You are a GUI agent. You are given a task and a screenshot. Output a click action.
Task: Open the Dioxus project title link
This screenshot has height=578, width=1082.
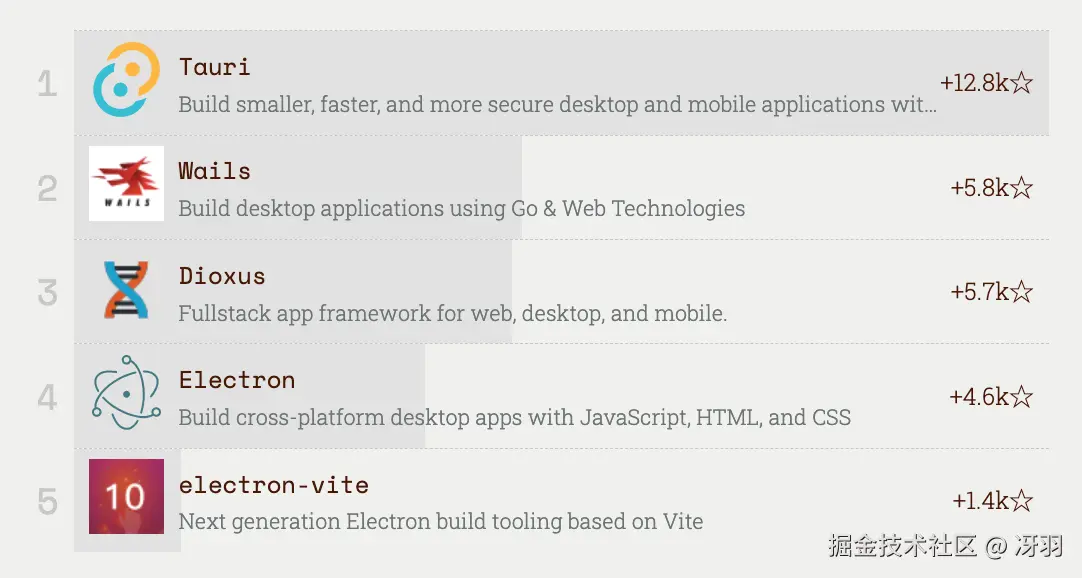pyautogui.click(x=222, y=276)
